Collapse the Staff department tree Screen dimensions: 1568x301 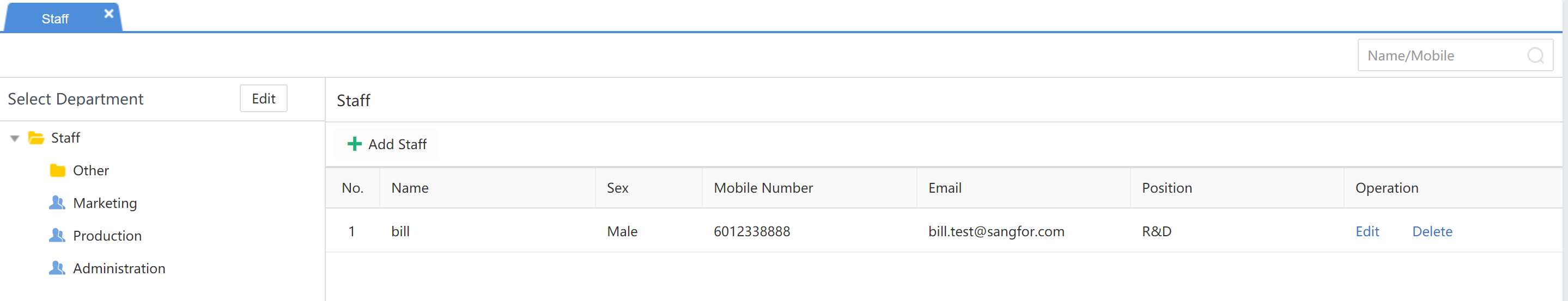click(x=15, y=139)
